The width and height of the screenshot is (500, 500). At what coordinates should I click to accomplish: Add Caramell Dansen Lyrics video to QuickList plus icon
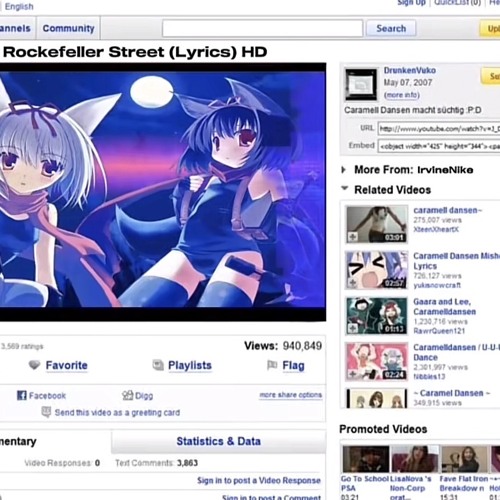[x=353, y=283]
